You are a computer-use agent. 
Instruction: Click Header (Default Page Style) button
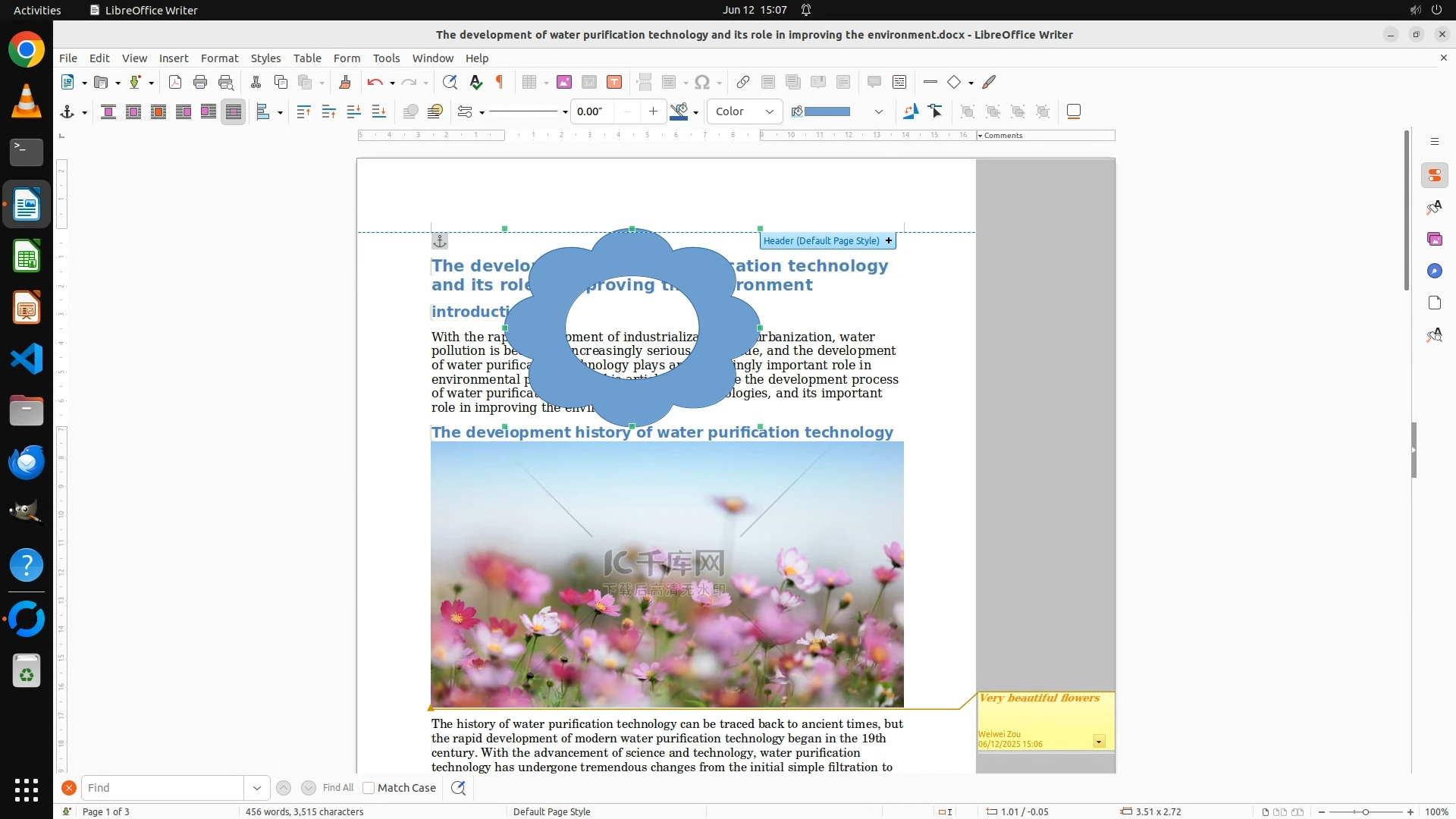click(821, 240)
